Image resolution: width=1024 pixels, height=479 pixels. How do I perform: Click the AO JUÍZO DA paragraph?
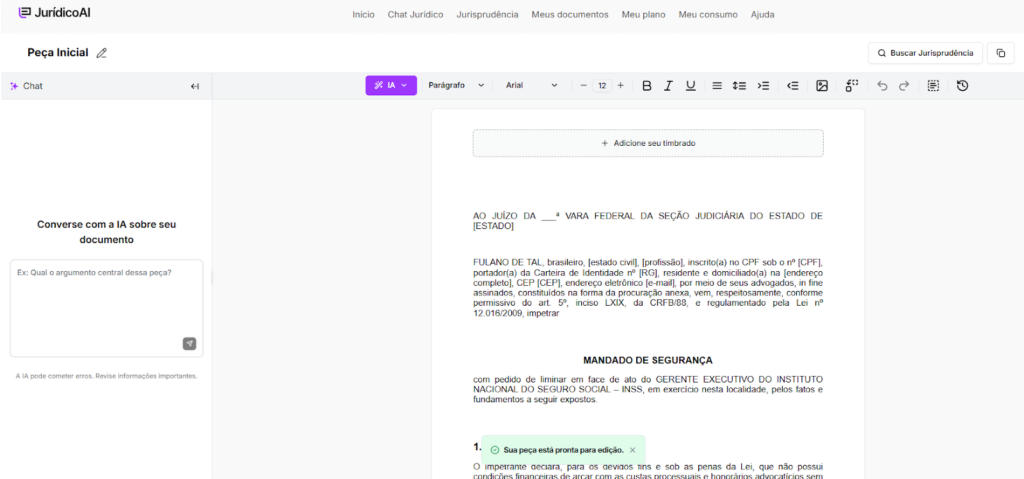point(648,221)
